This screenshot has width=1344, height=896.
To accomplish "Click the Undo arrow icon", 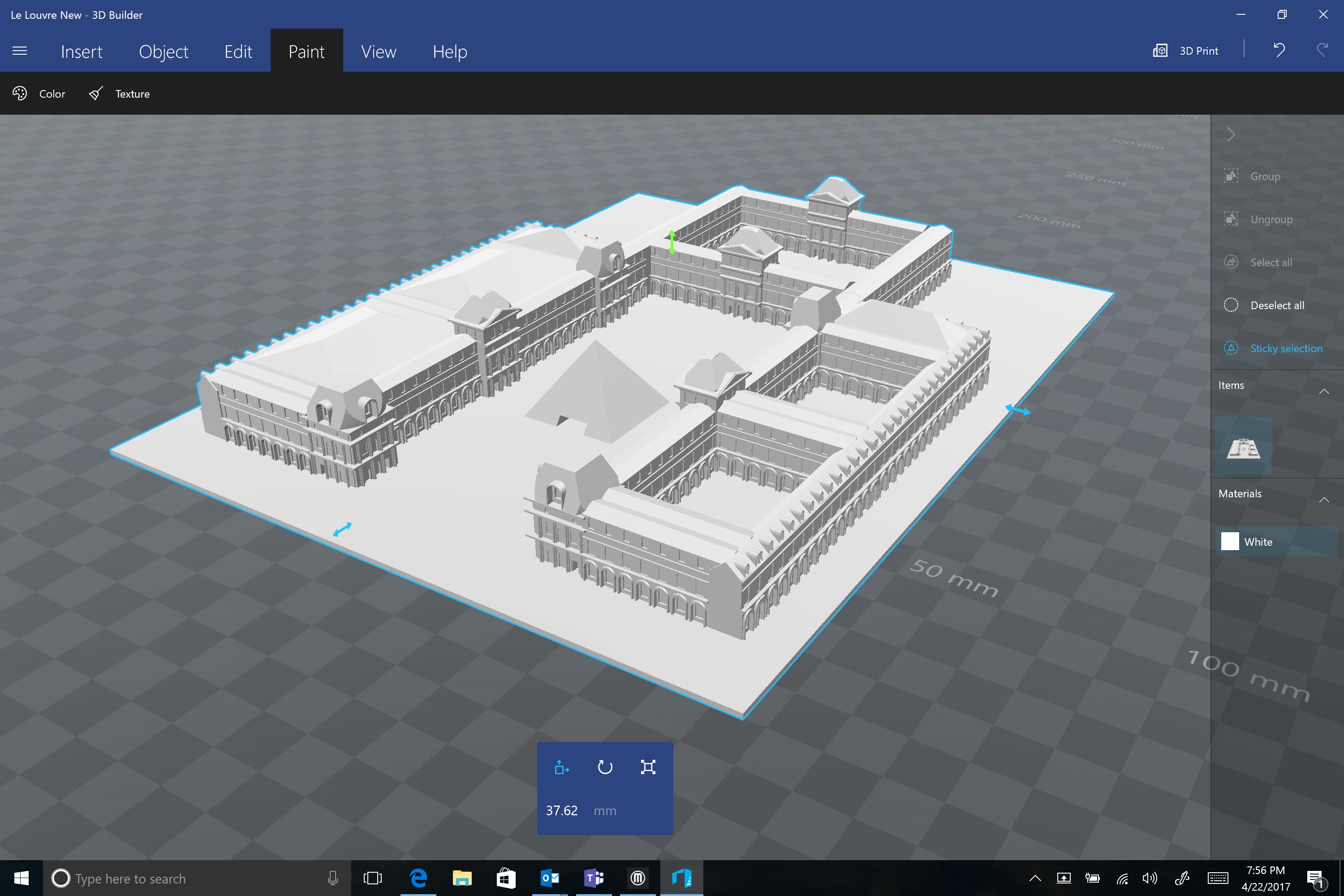I will pyautogui.click(x=1279, y=50).
